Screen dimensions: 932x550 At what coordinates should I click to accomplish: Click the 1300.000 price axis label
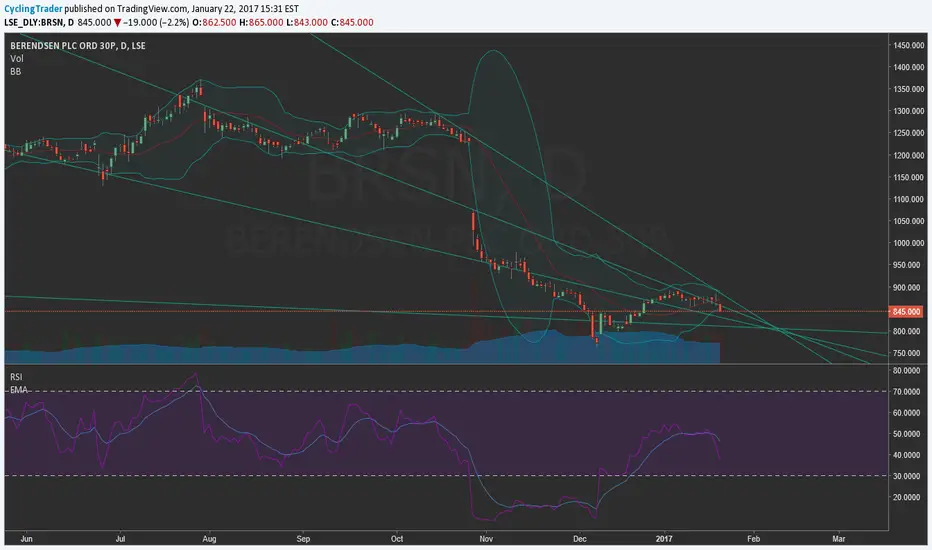[x=909, y=111]
